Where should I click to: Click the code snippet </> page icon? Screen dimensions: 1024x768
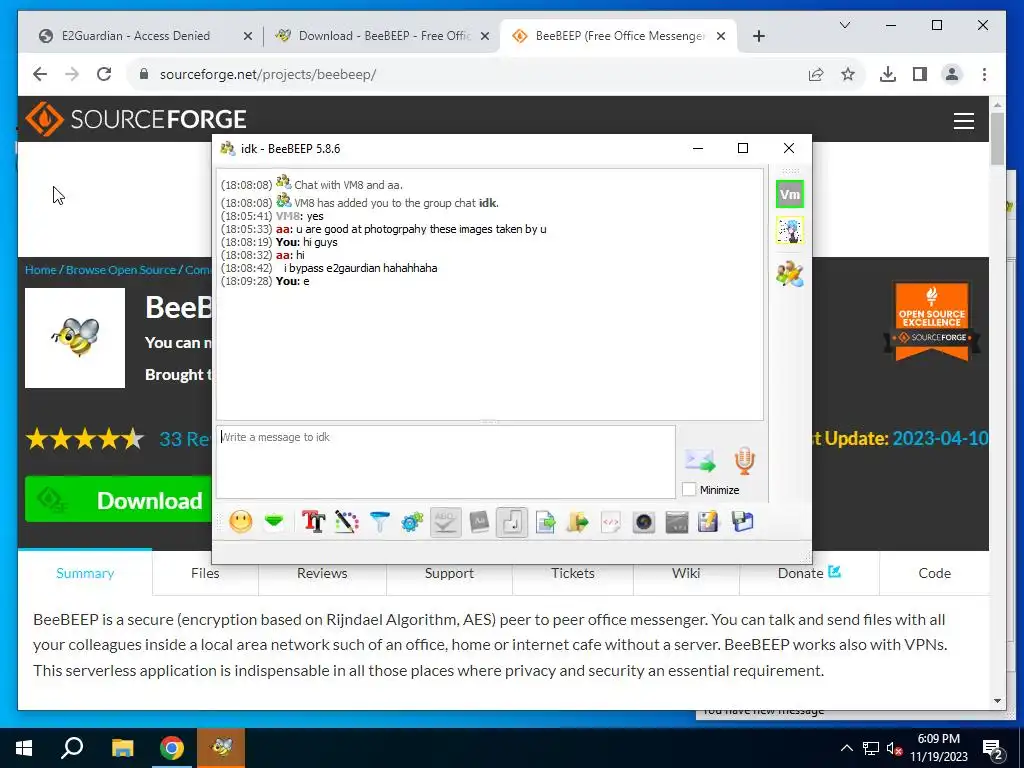coord(611,522)
